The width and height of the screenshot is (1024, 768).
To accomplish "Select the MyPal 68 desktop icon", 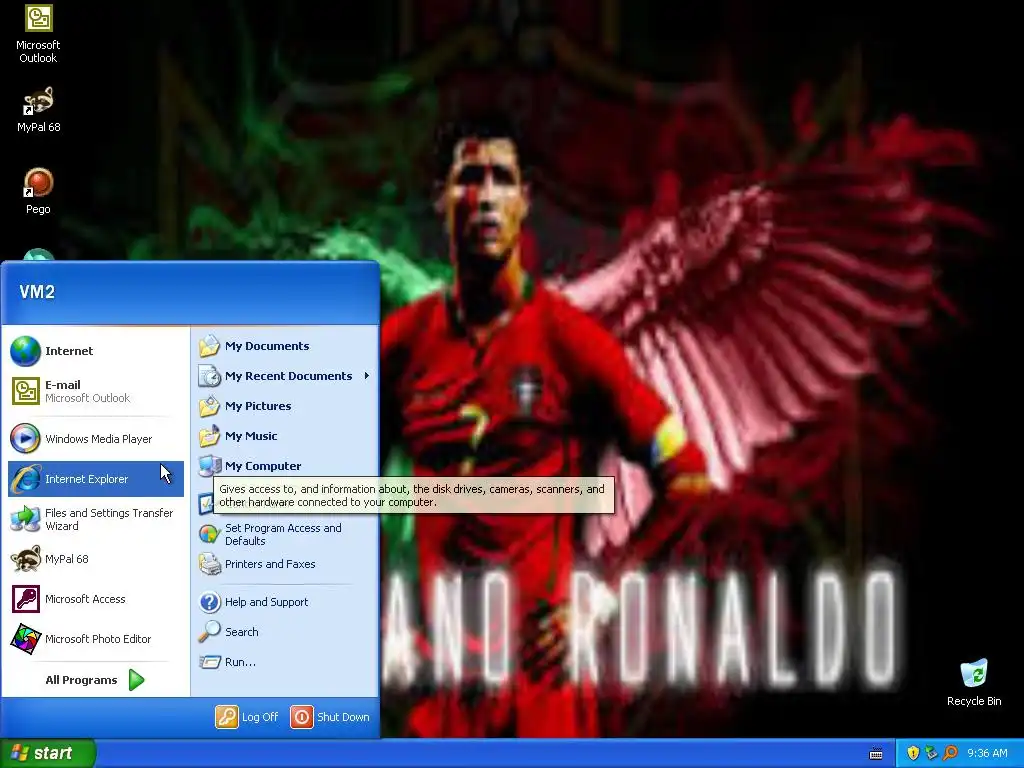I will tap(38, 110).
